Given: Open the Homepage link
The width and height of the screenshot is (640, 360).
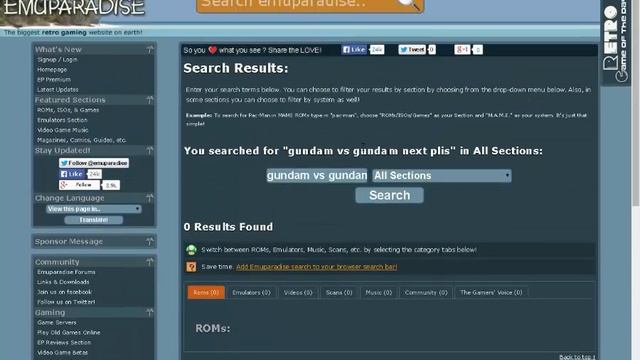Looking at the screenshot, I should pos(52,69).
